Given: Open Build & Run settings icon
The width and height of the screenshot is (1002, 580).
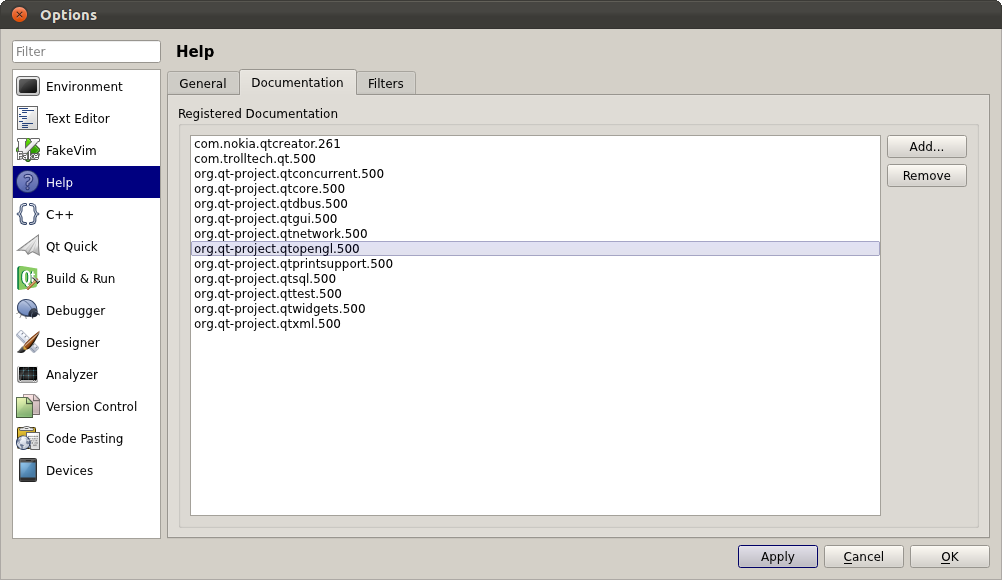Looking at the screenshot, I should 28,279.
